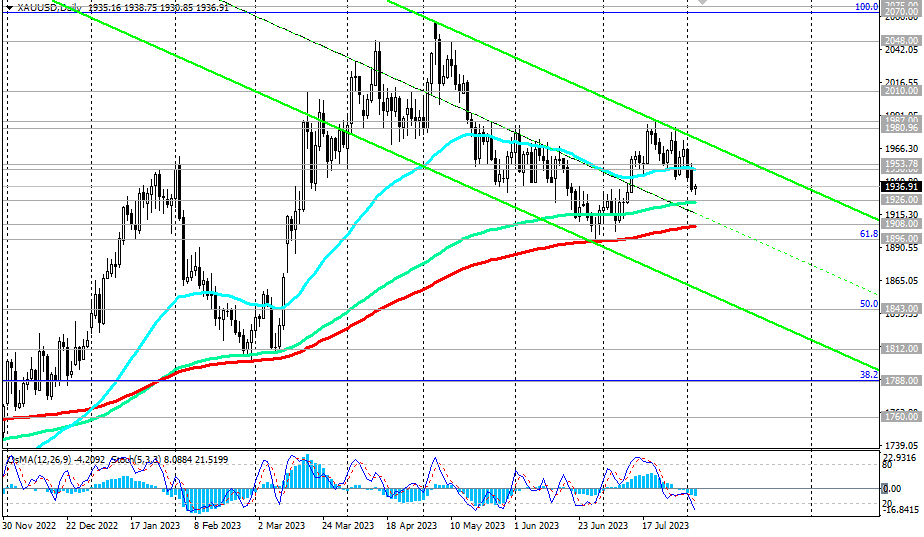The image size is (924, 537).
Task: Select the Fibonacci 61.8 level label
Action: tap(868, 234)
